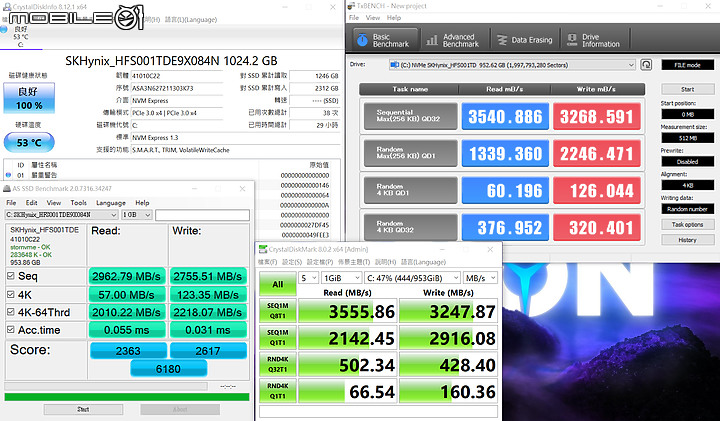Image resolution: width=720 pixels, height=421 pixels.
Task: Open AS SSD Tools menu
Action: pyautogui.click(x=79, y=202)
